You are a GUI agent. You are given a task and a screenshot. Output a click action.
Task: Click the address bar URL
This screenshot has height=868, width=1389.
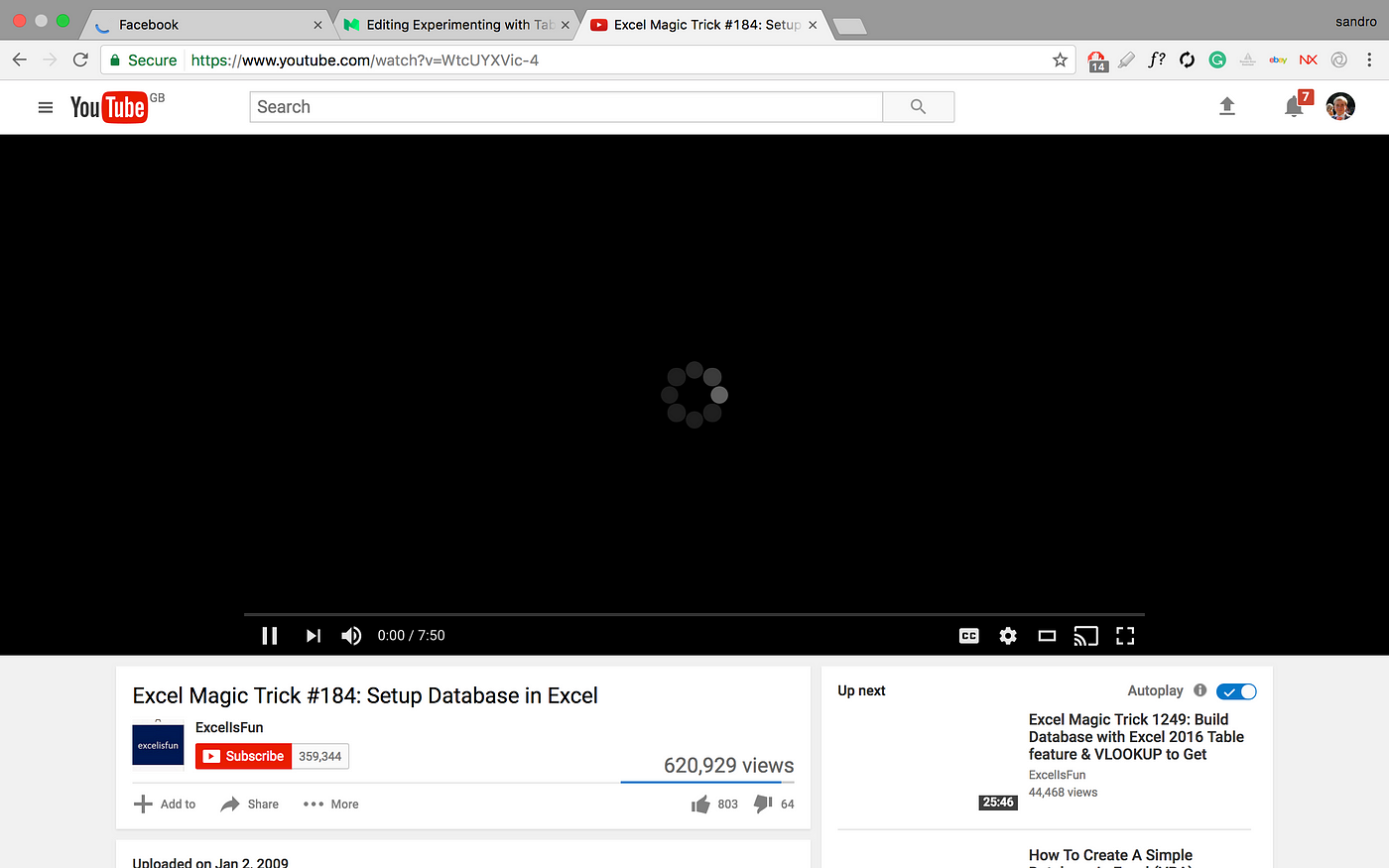click(x=365, y=61)
